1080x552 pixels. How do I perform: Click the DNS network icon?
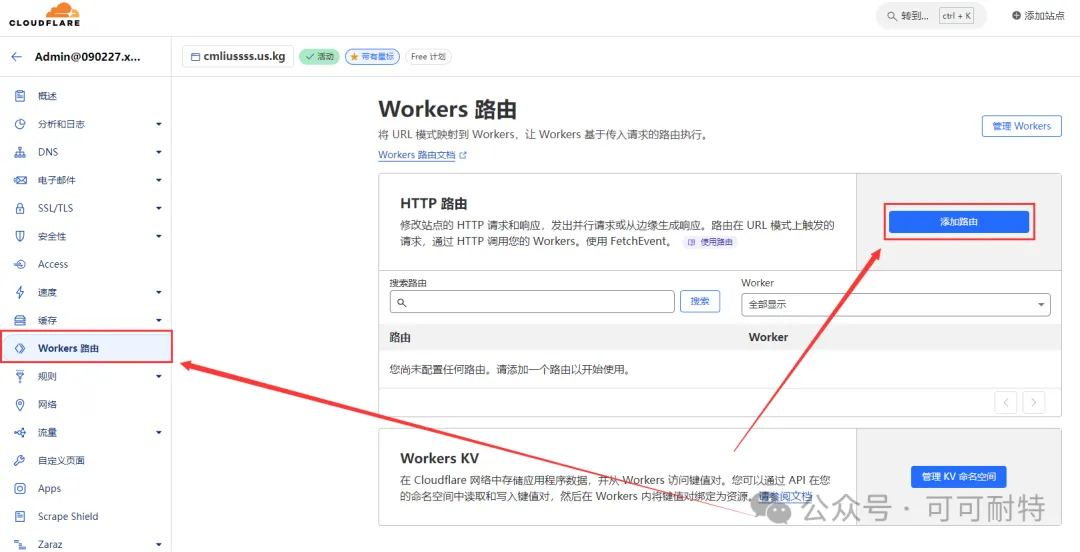click(20, 152)
